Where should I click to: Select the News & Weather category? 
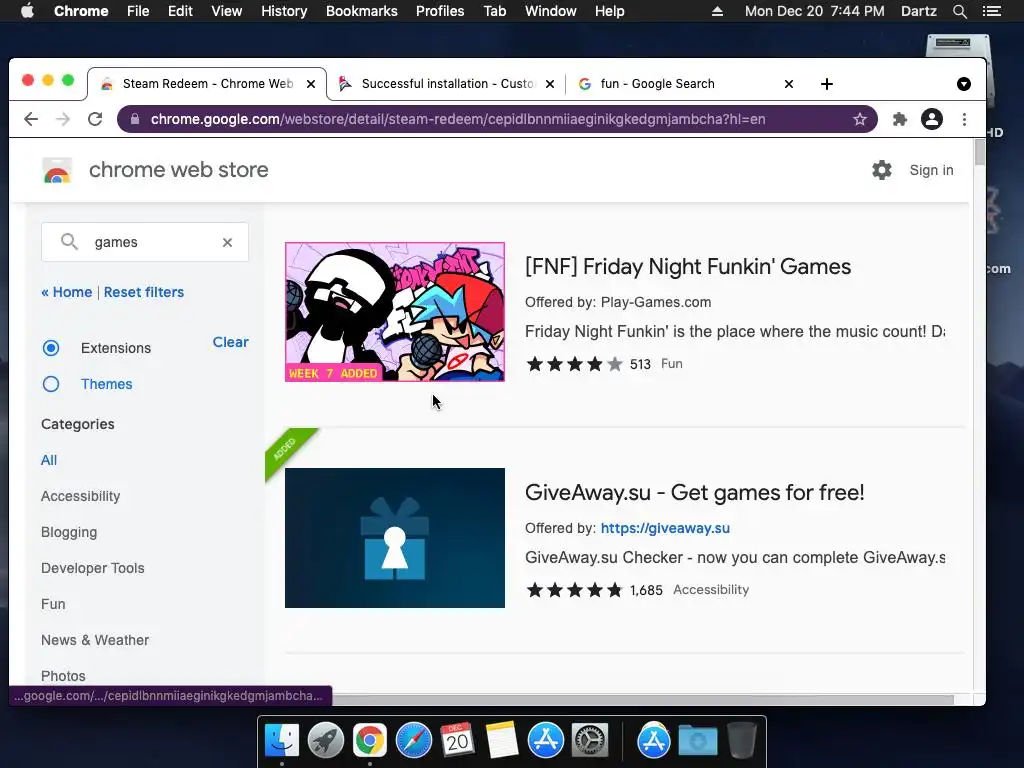click(95, 640)
